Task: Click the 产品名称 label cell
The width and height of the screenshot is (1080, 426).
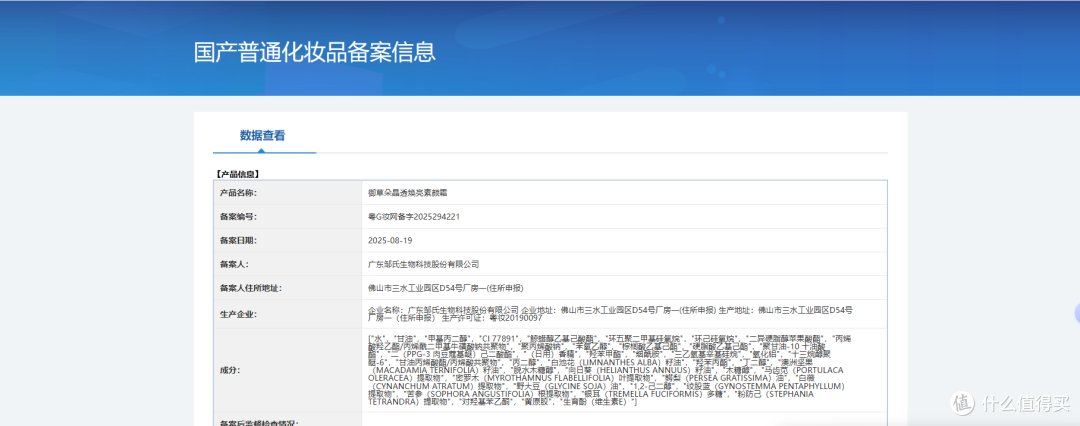Action: coord(287,193)
